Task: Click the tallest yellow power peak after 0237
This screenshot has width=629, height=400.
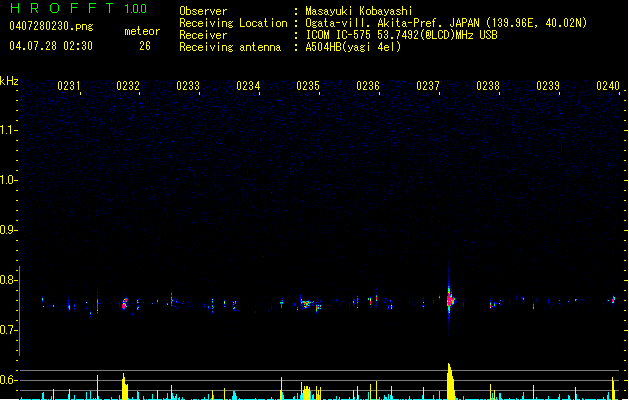Action: coord(450,381)
